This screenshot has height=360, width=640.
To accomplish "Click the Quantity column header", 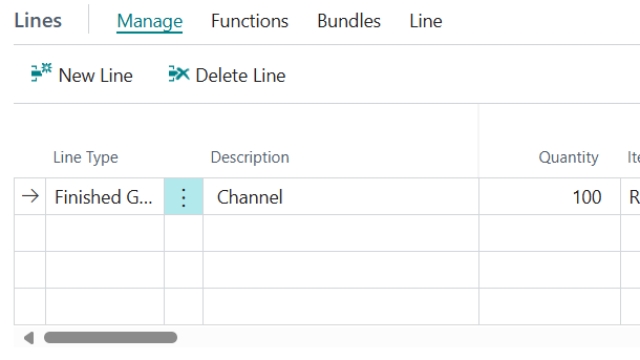I will click(x=569, y=157).
